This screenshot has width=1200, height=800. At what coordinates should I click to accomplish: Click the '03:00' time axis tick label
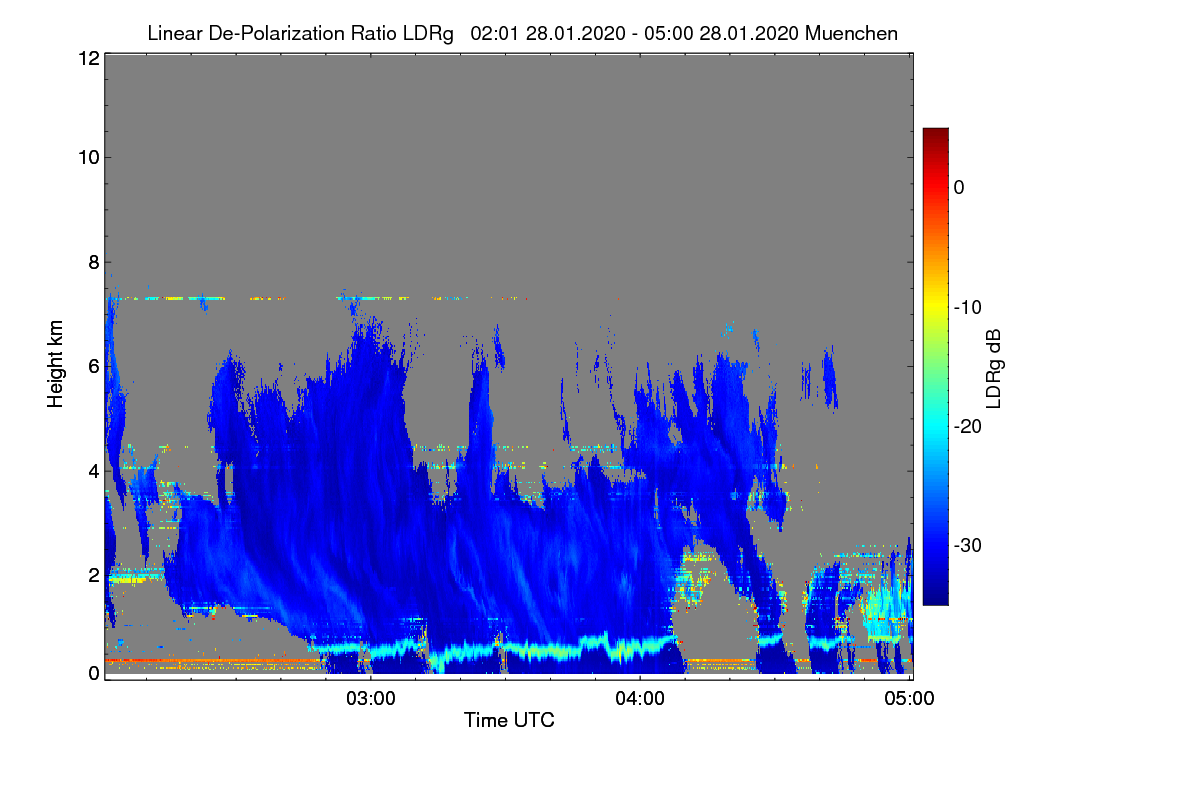point(370,698)
